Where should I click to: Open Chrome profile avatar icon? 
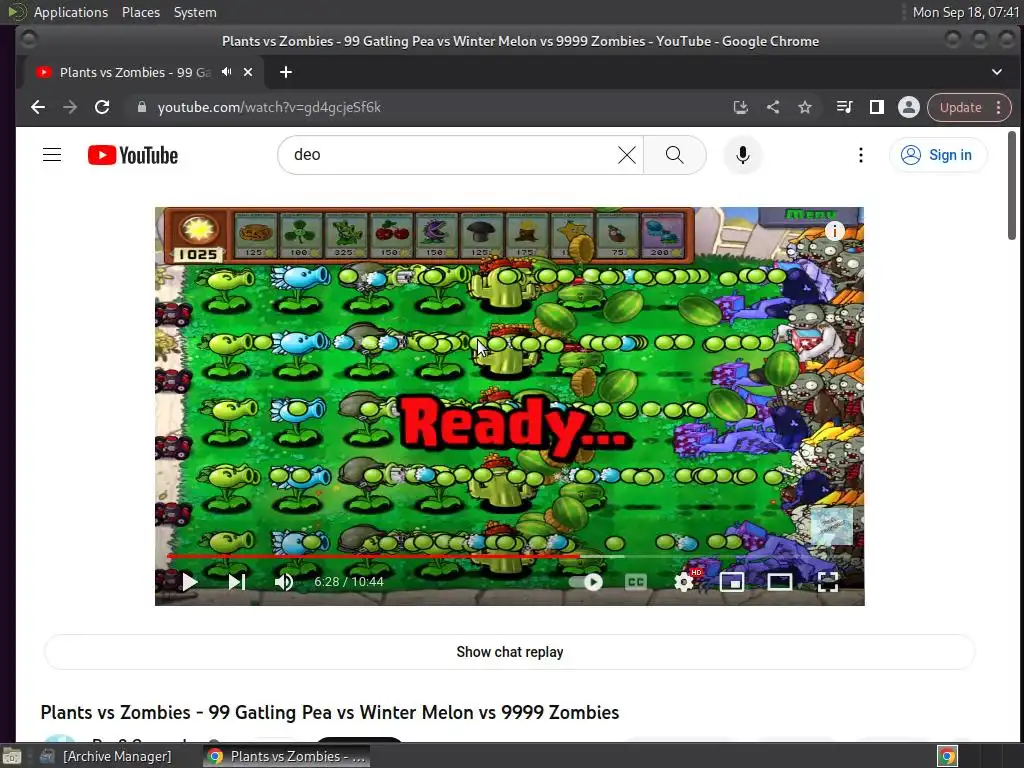click(908, 107)
